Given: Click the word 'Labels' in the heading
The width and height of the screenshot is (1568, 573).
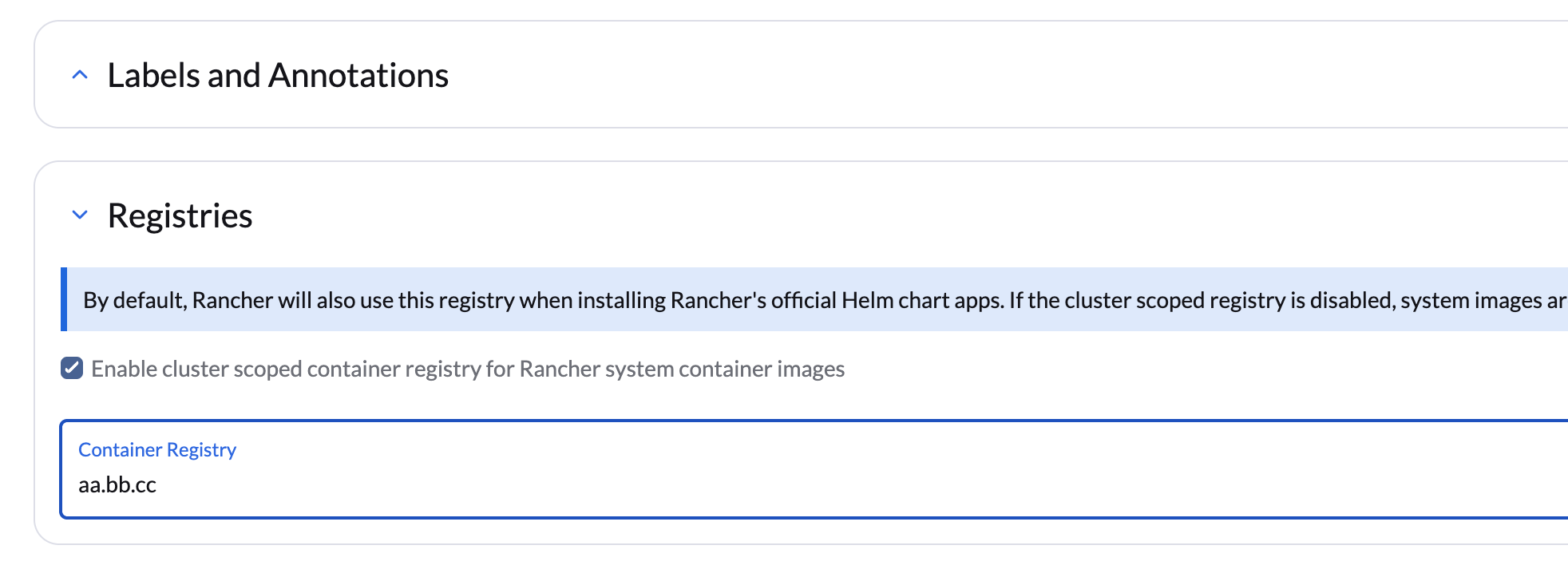Looking at the screenshot, I should tap(154, 76).
